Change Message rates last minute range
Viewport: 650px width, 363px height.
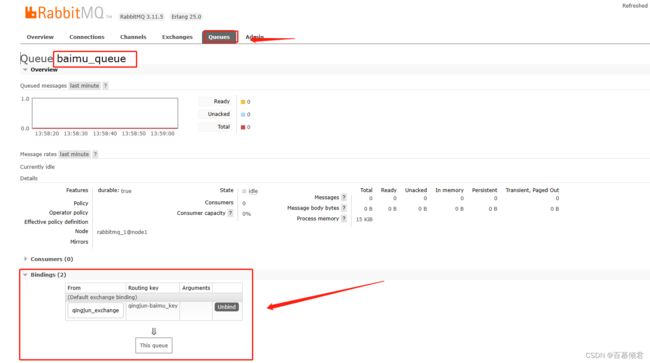tap(74, 154)
